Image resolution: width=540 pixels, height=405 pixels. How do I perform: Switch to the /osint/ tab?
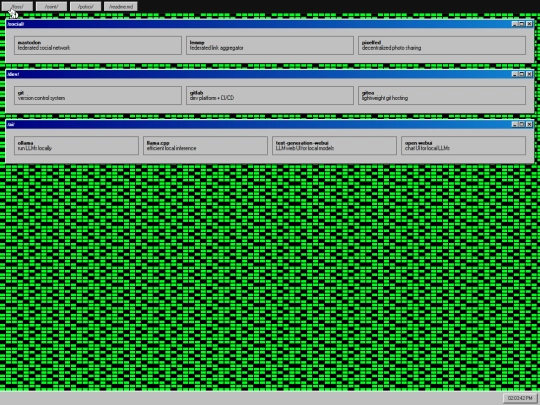51,7
